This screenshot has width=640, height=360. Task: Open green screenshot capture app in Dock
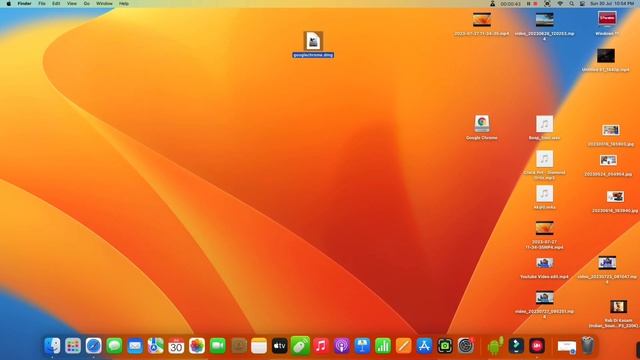tap(445, 346)
